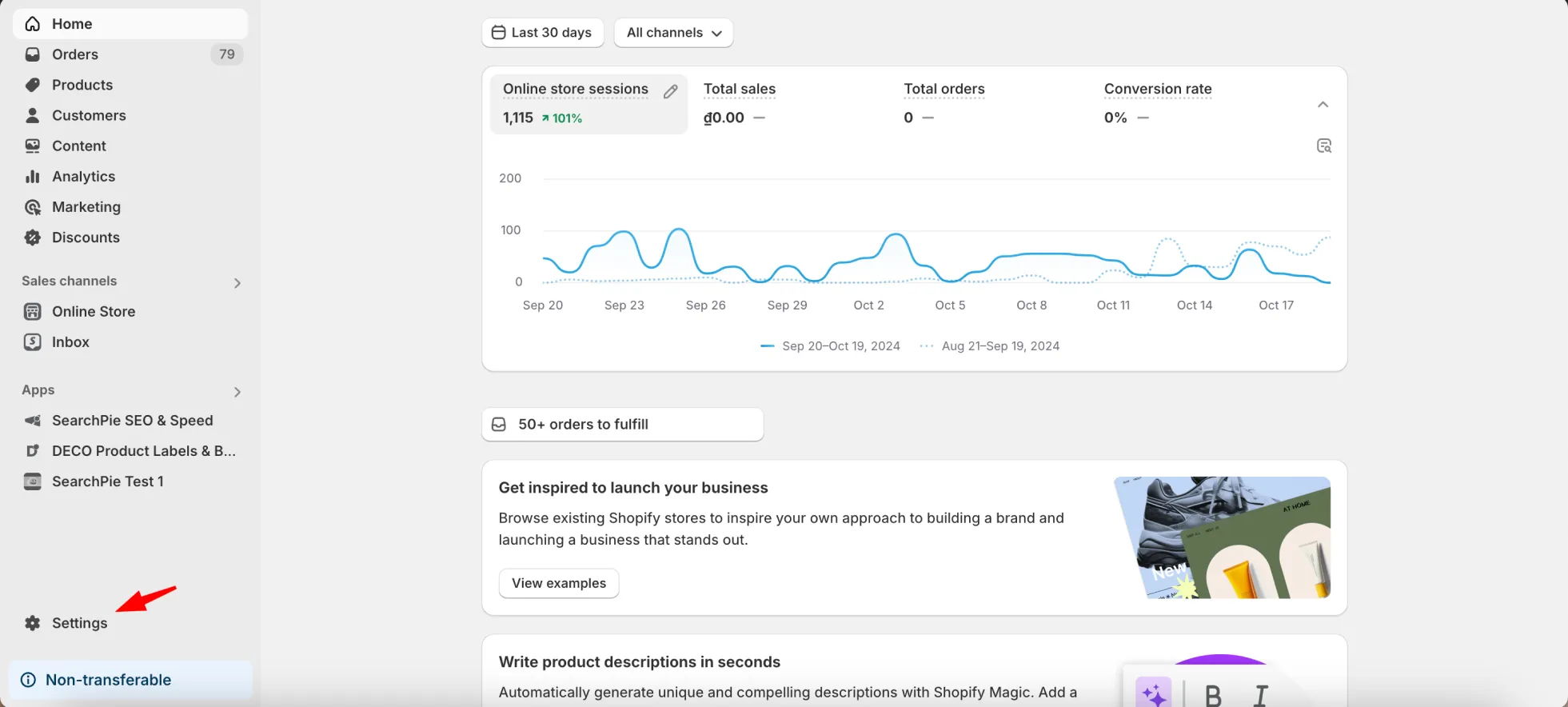Open Content in the sidebar
The width and height of the screenshot is (1568, 707).
pyautogui.click(x=130, y=146)
